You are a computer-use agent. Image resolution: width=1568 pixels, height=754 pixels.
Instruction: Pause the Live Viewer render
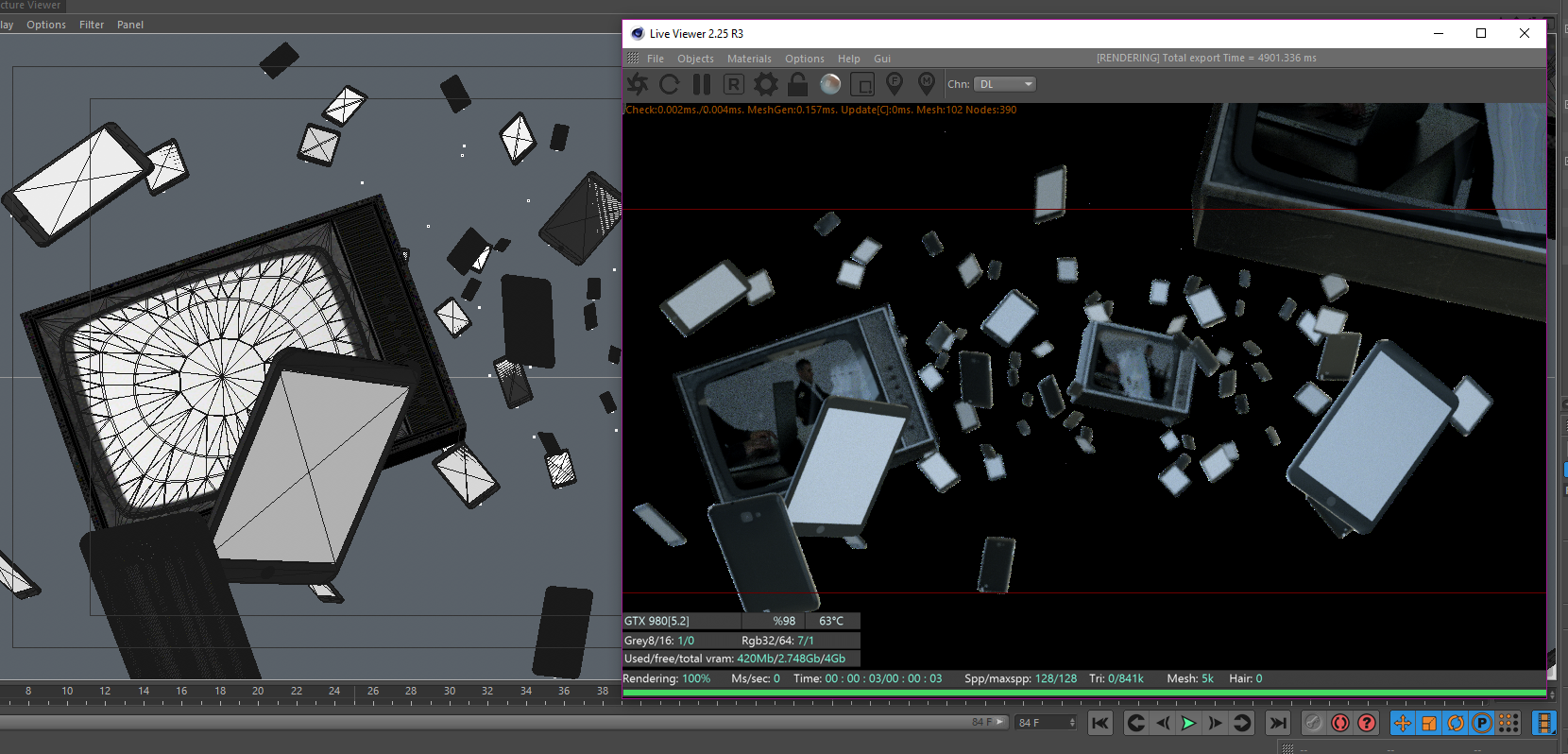coord(701,84)
